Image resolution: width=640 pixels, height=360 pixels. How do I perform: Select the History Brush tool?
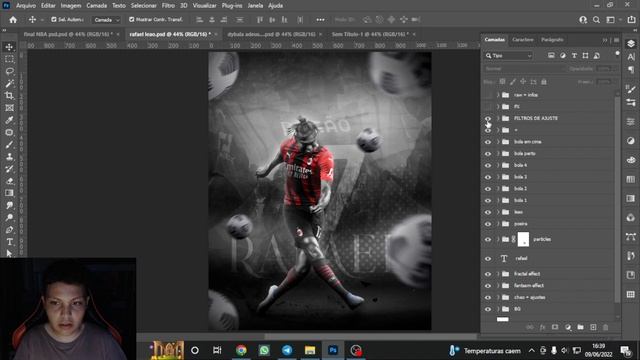(x=9, y=169)
